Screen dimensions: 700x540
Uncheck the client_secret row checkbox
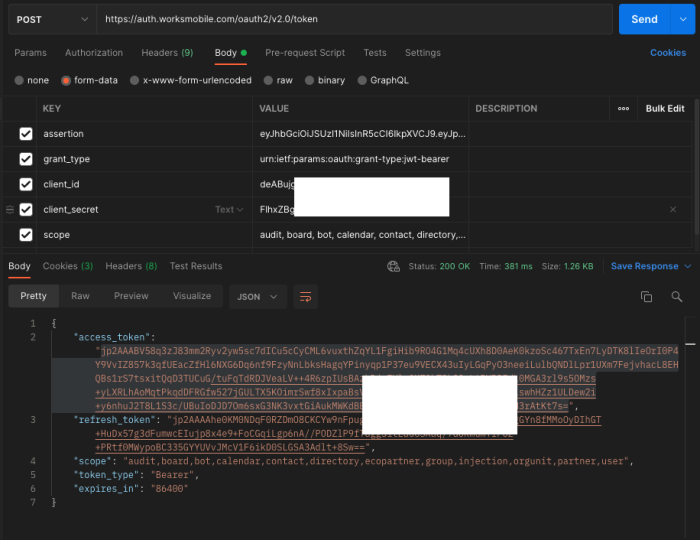point(26,209)
